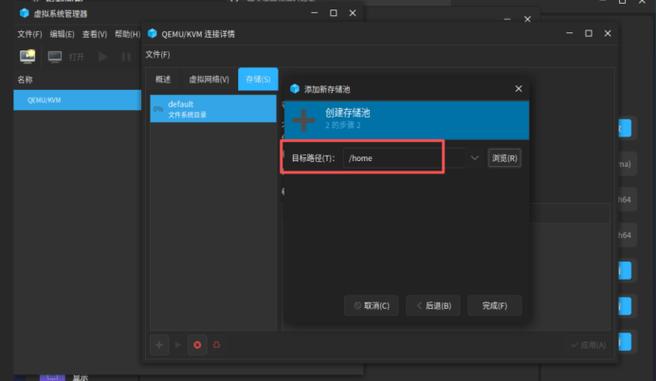This screenshot has height=381, width=656.
Task: Click the new virtual machine toolbar icon
Action: coord(28,56)
